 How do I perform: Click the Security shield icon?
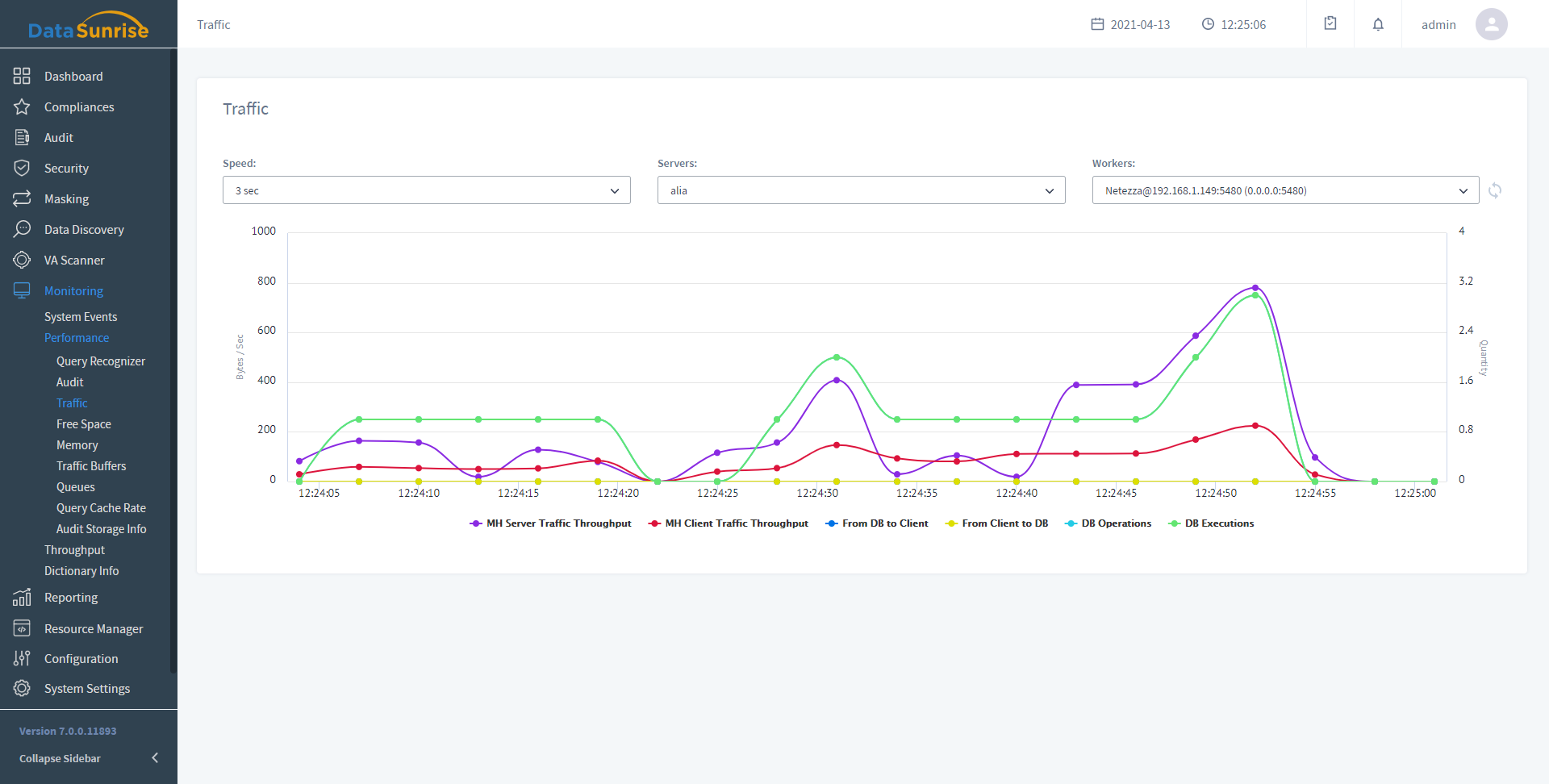[22, 168]
